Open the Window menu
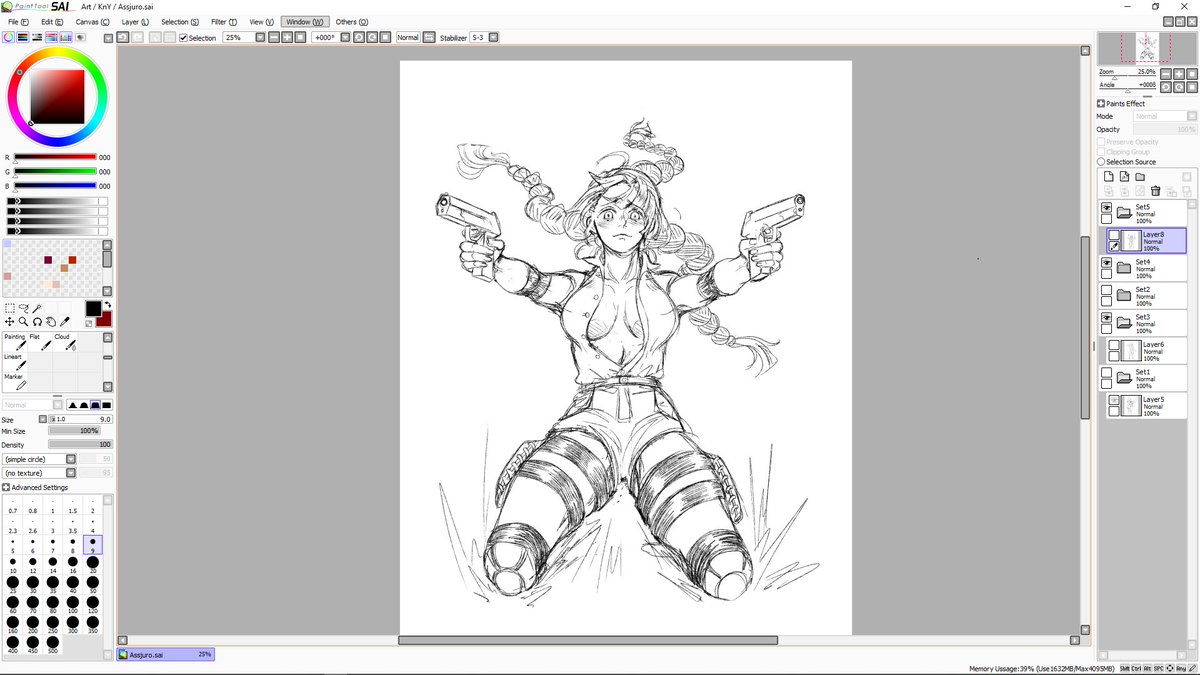 click(x=303, y=21)
